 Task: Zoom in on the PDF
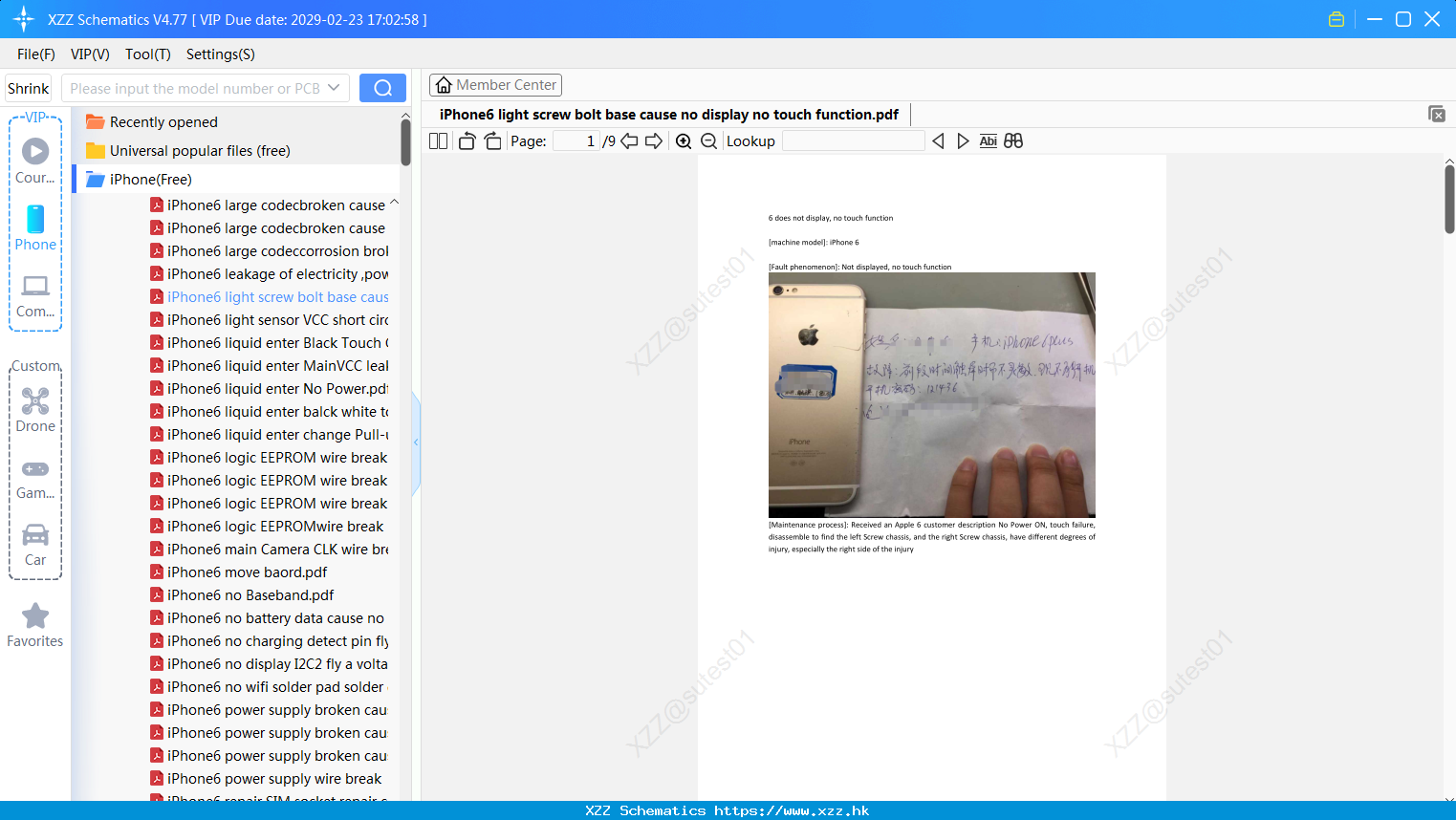(684, 140)
